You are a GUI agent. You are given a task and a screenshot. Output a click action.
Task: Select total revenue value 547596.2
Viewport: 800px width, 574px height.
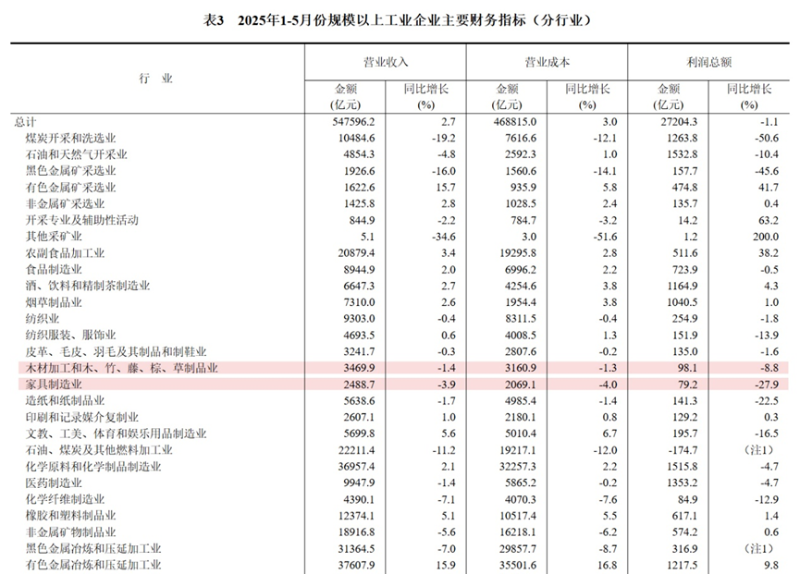pos(353,122)
